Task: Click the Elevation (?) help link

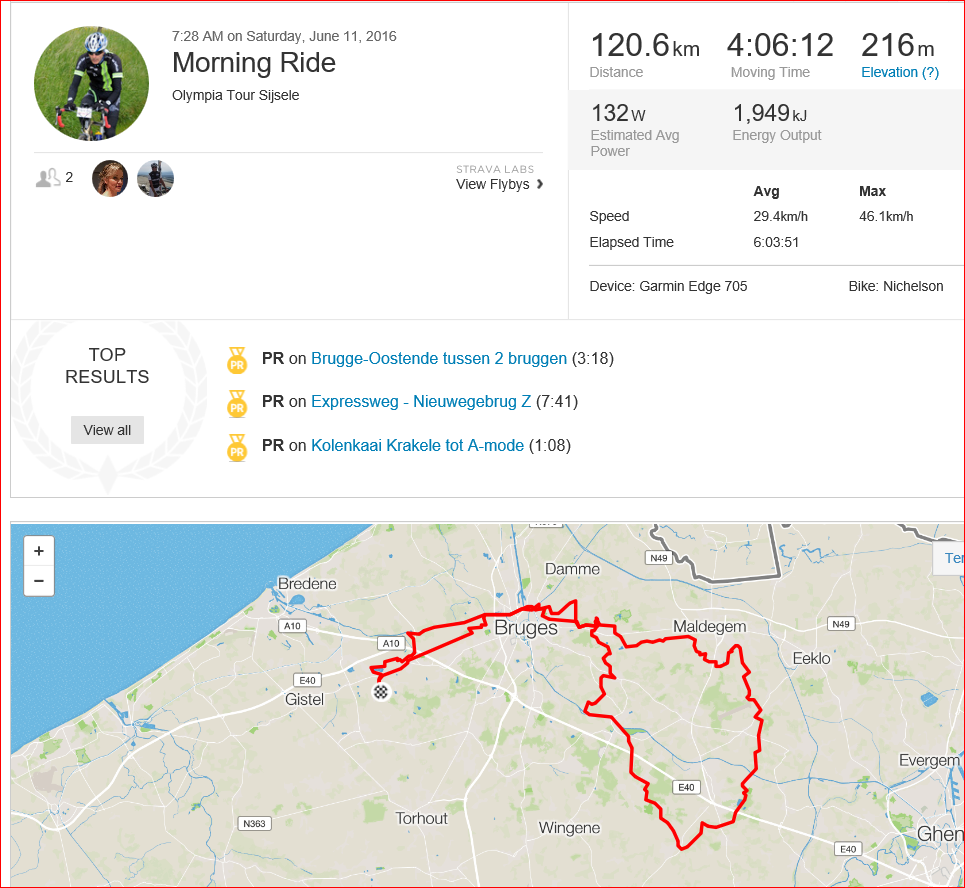Action: tap(900, 72)
